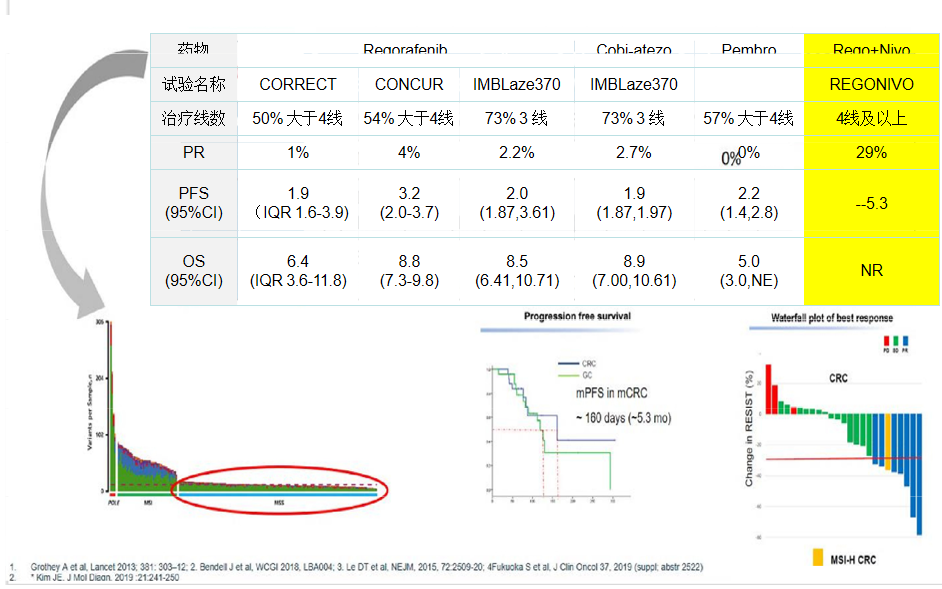
Task: Click the Kim JE J Mol Diagn reference
Action: 105,578
